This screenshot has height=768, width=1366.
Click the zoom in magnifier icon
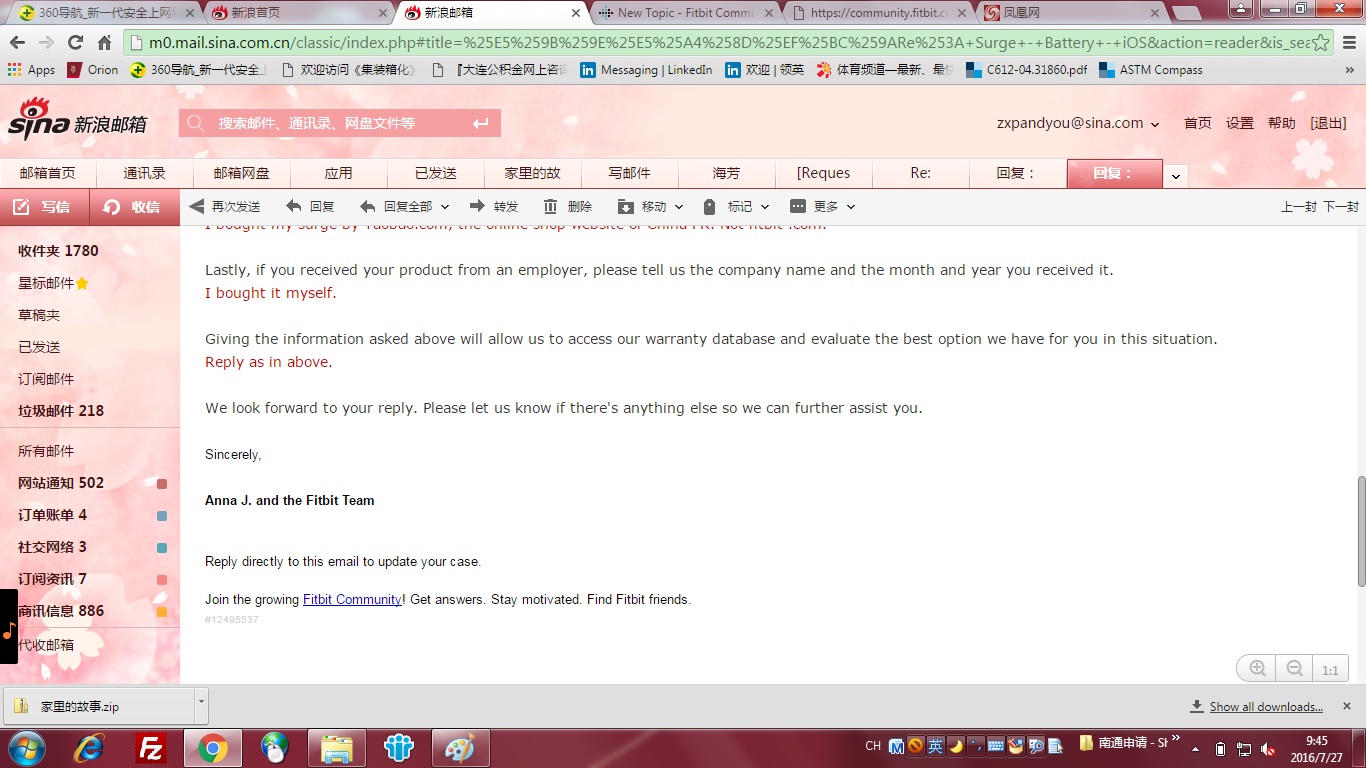click(1257, 669)
